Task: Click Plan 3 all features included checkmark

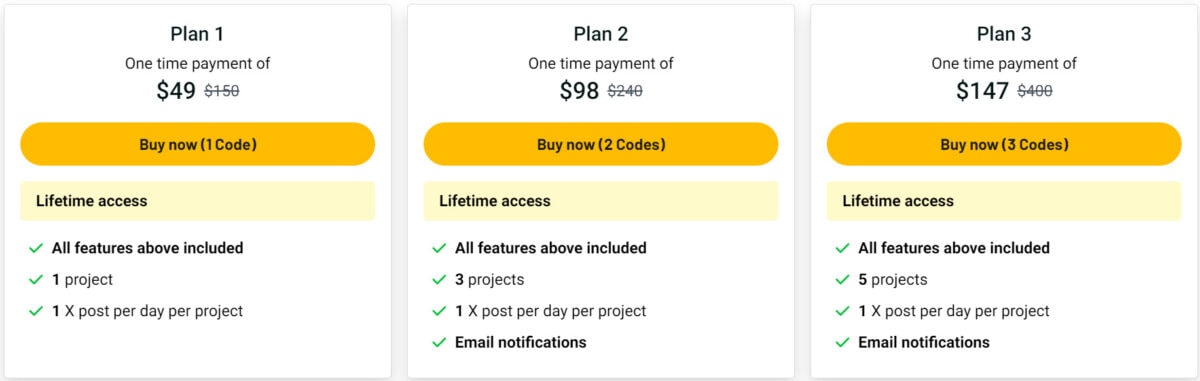Action: pos(842,248)
